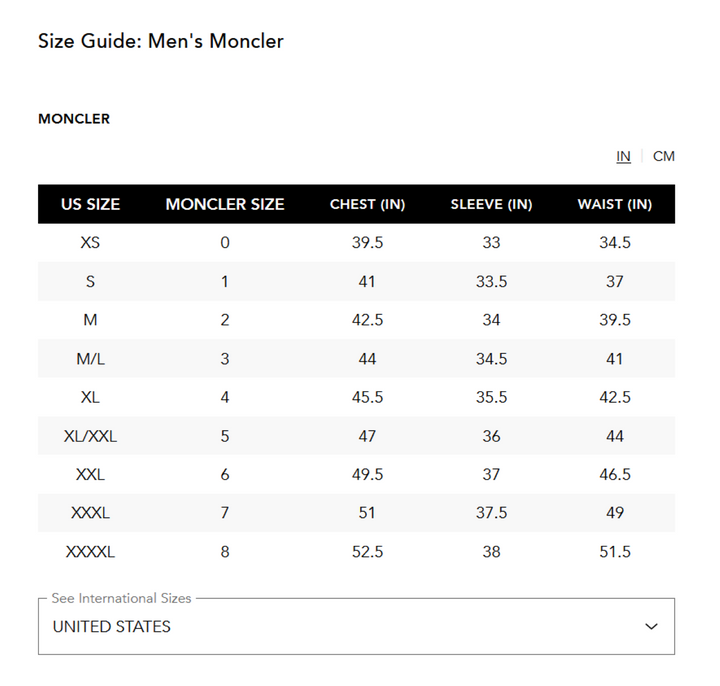Open the See International Sizes dropdown
The height and width of the screenshot is (686, 720).
point(356,627)
